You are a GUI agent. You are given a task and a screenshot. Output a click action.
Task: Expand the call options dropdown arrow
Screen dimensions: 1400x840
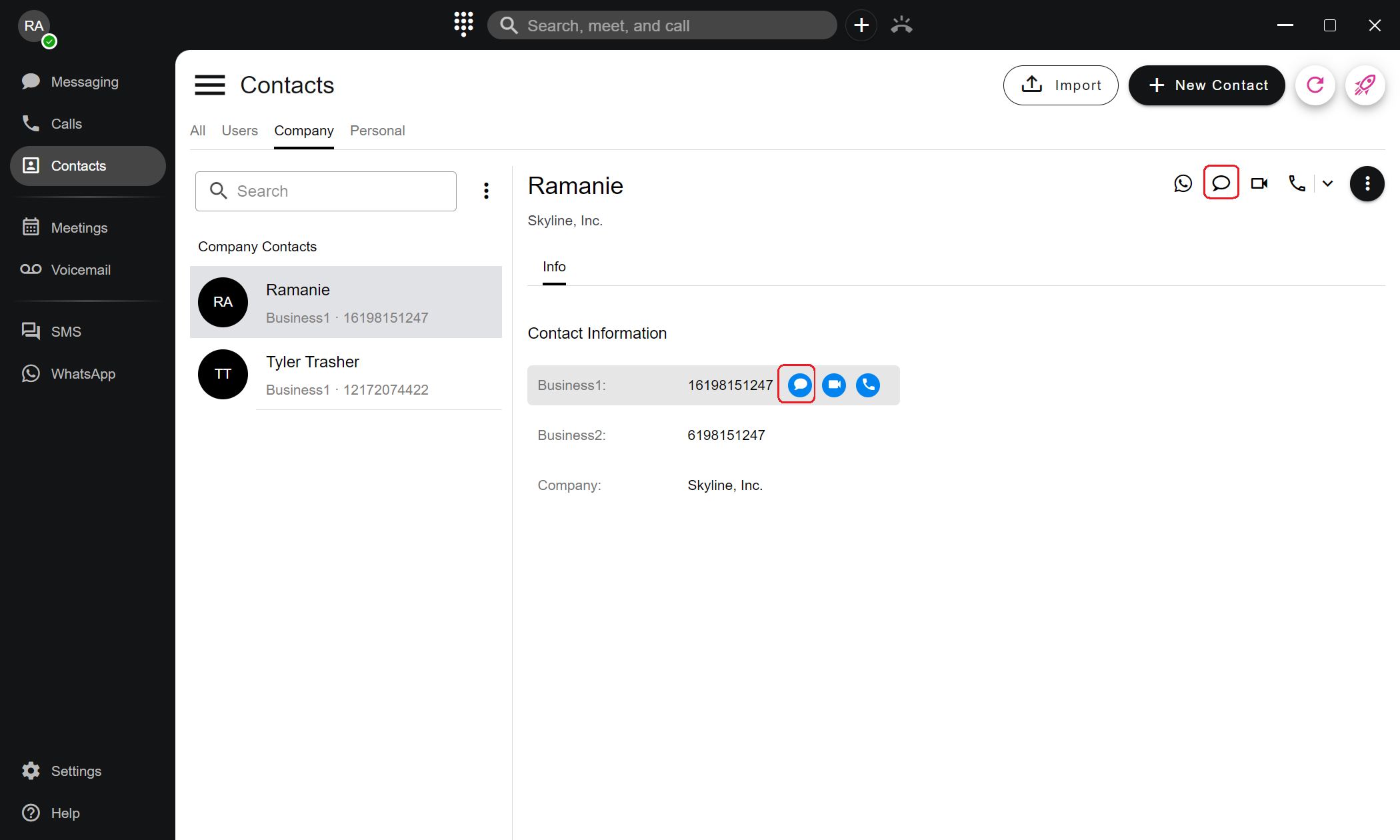point(1327,183)
